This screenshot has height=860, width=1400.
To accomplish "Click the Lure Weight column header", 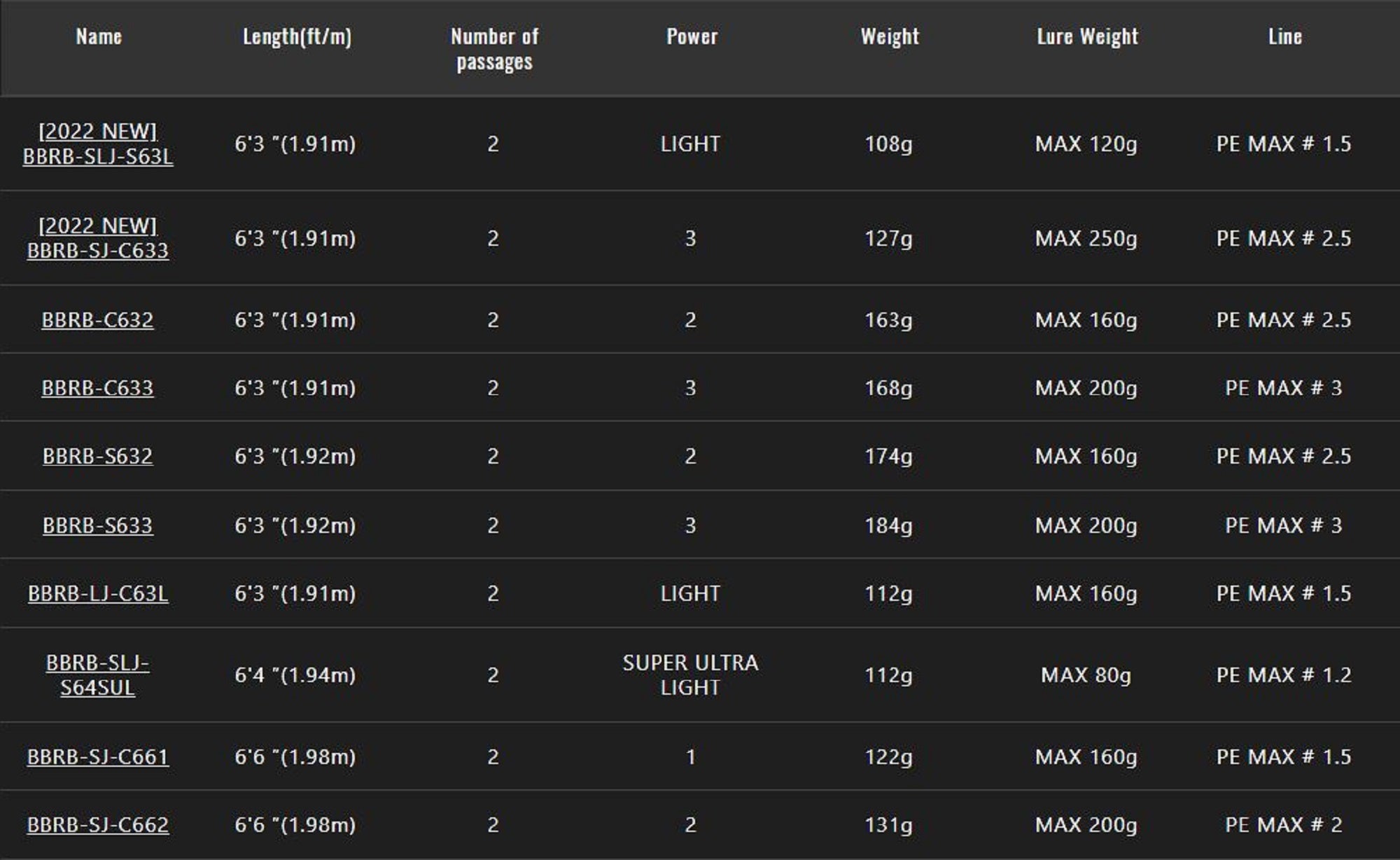I will (x=1087, y=36).
